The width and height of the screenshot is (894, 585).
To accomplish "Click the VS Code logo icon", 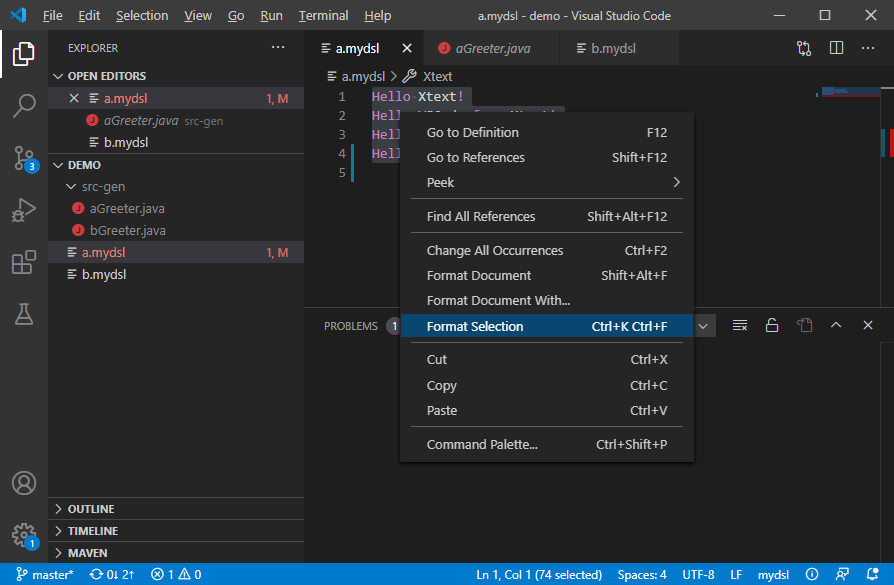I will [18, 15].
